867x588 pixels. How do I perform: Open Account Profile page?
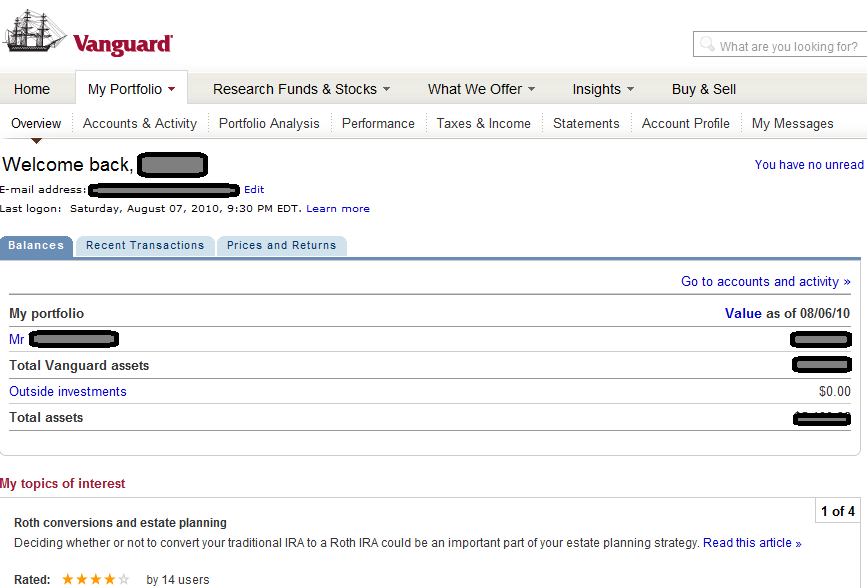pos(686,123)
